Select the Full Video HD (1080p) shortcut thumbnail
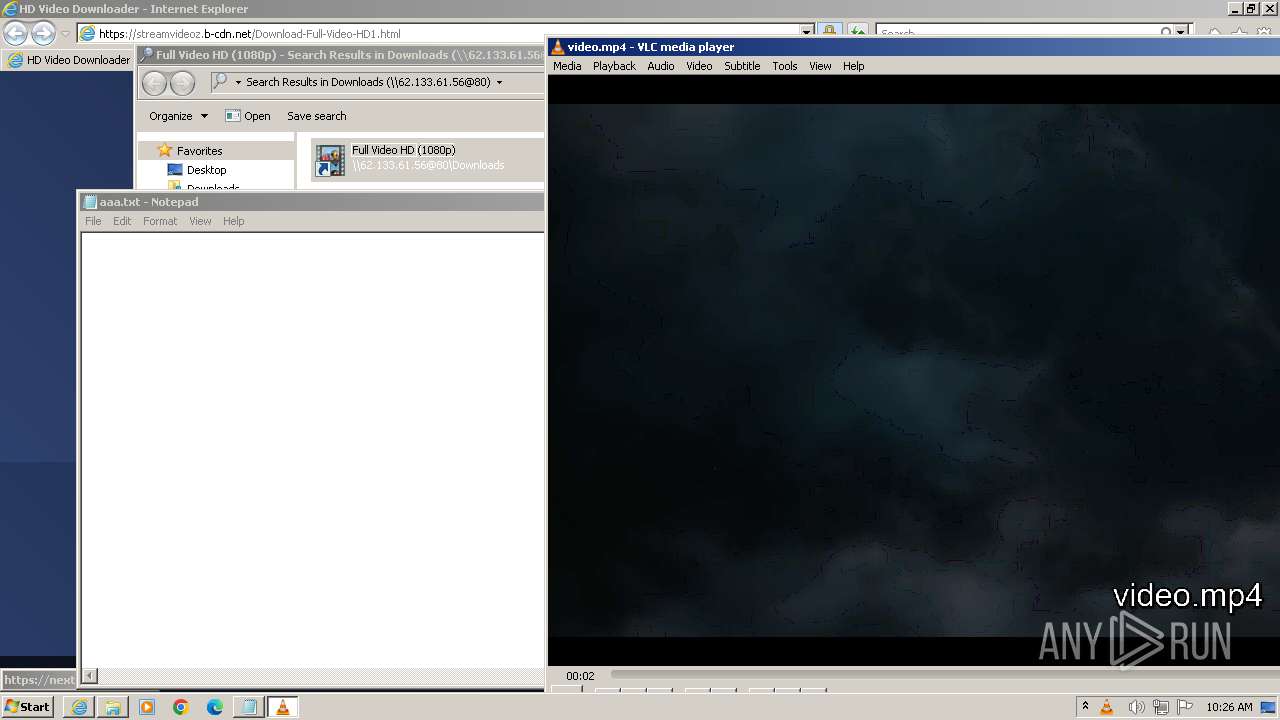 tap(330, 160)
